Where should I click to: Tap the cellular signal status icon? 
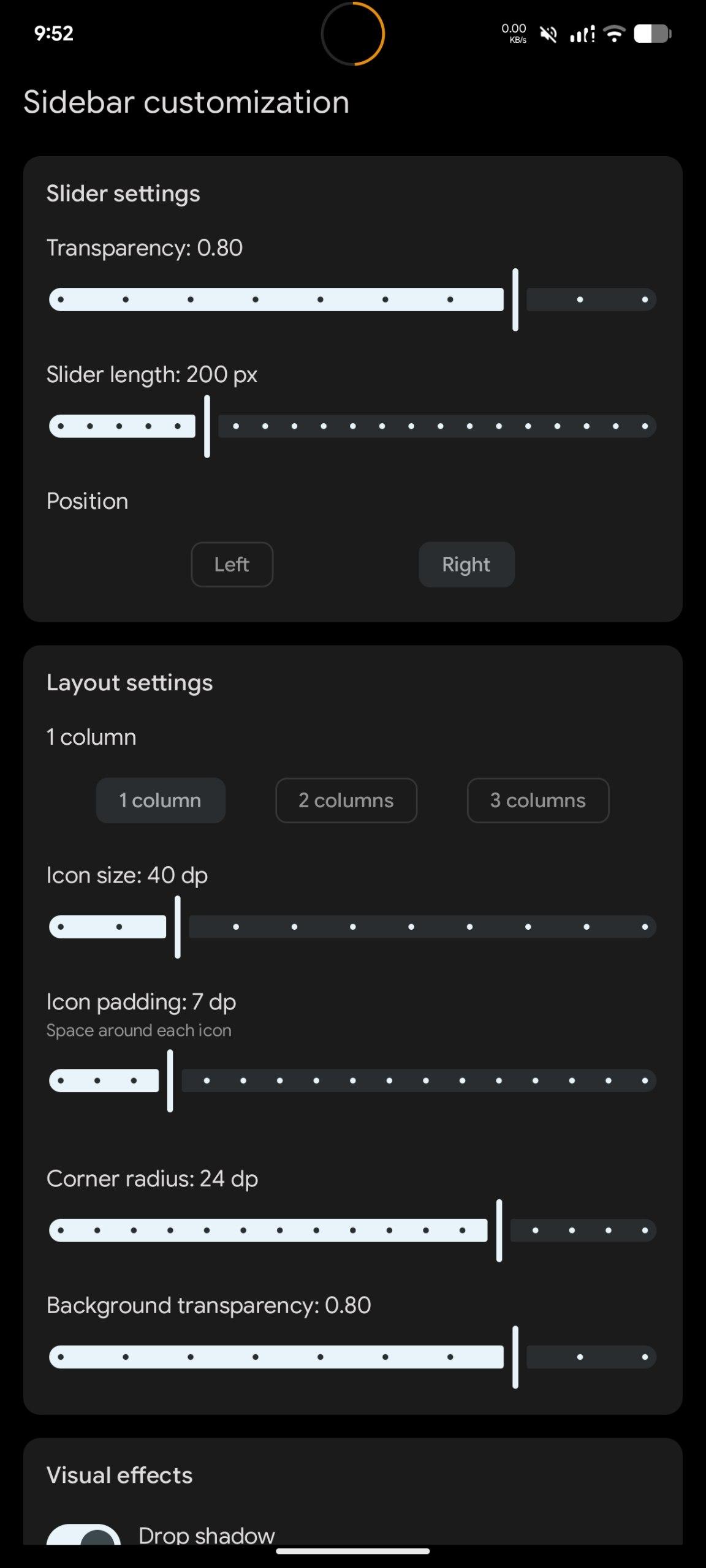coord(582,34)
